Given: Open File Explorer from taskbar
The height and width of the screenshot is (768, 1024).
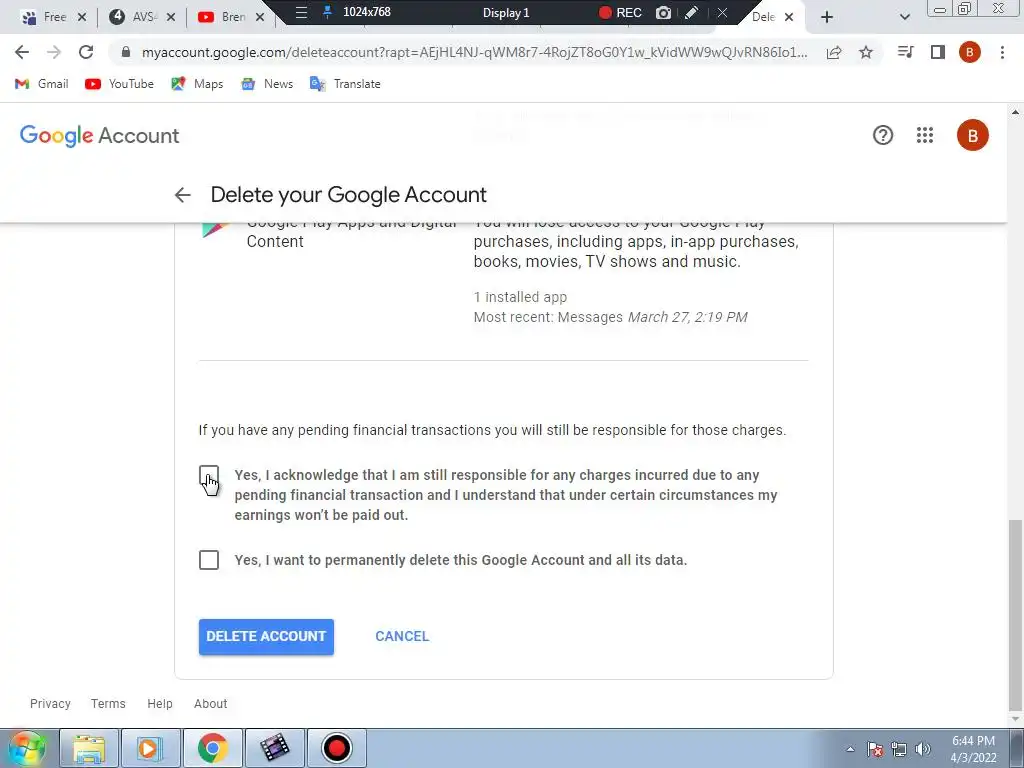Looking at the screenshot, I should (89, 748).
